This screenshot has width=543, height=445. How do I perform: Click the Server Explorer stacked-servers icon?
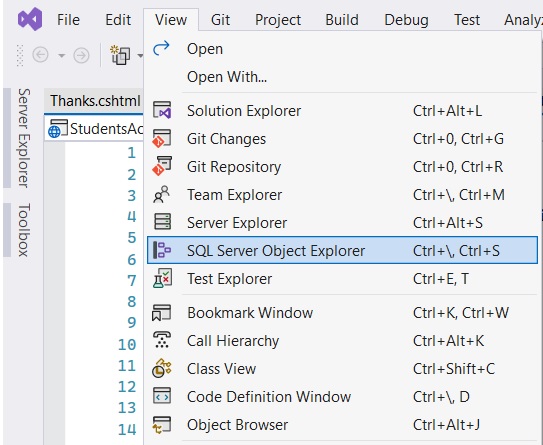tap(162, 222)
